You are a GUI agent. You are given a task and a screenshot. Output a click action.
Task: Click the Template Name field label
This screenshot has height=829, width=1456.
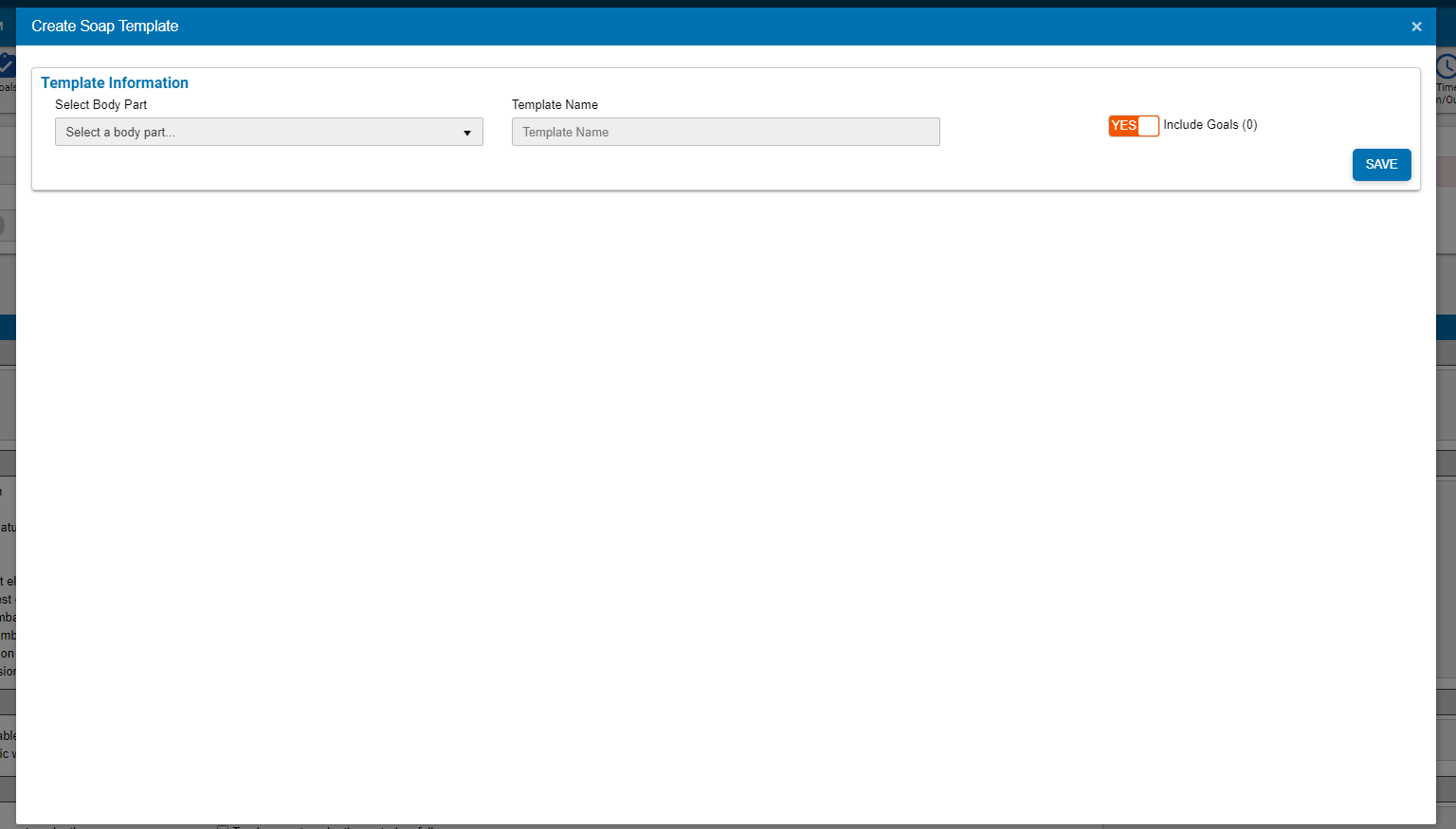point(555,105)
